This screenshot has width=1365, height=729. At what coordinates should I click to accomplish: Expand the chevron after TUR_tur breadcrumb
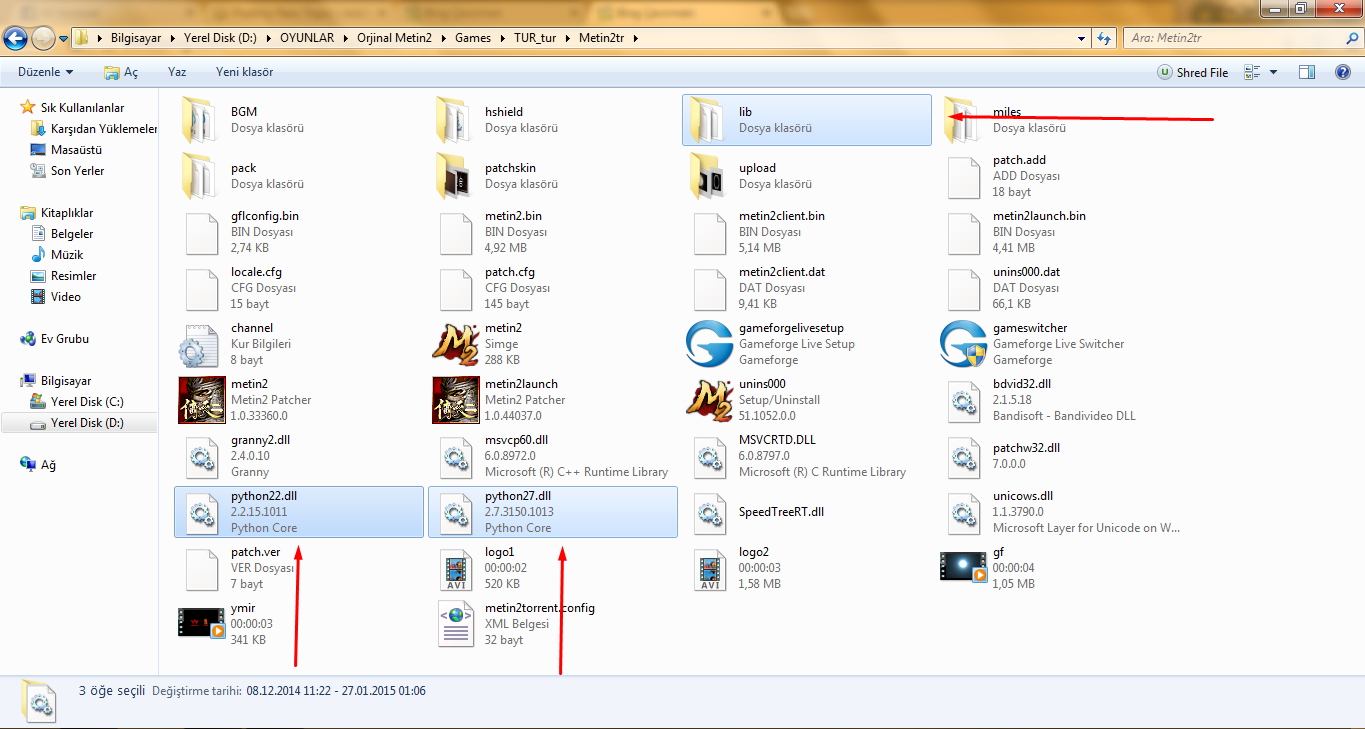(569, 38)
